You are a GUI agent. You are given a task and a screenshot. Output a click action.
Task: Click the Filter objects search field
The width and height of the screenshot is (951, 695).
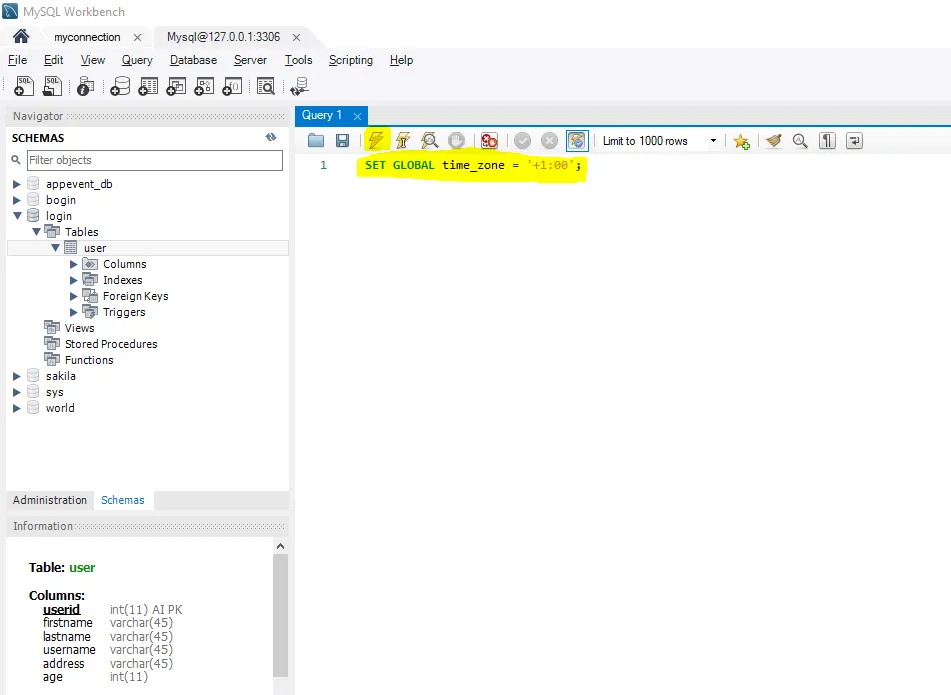tap(155, 160)
